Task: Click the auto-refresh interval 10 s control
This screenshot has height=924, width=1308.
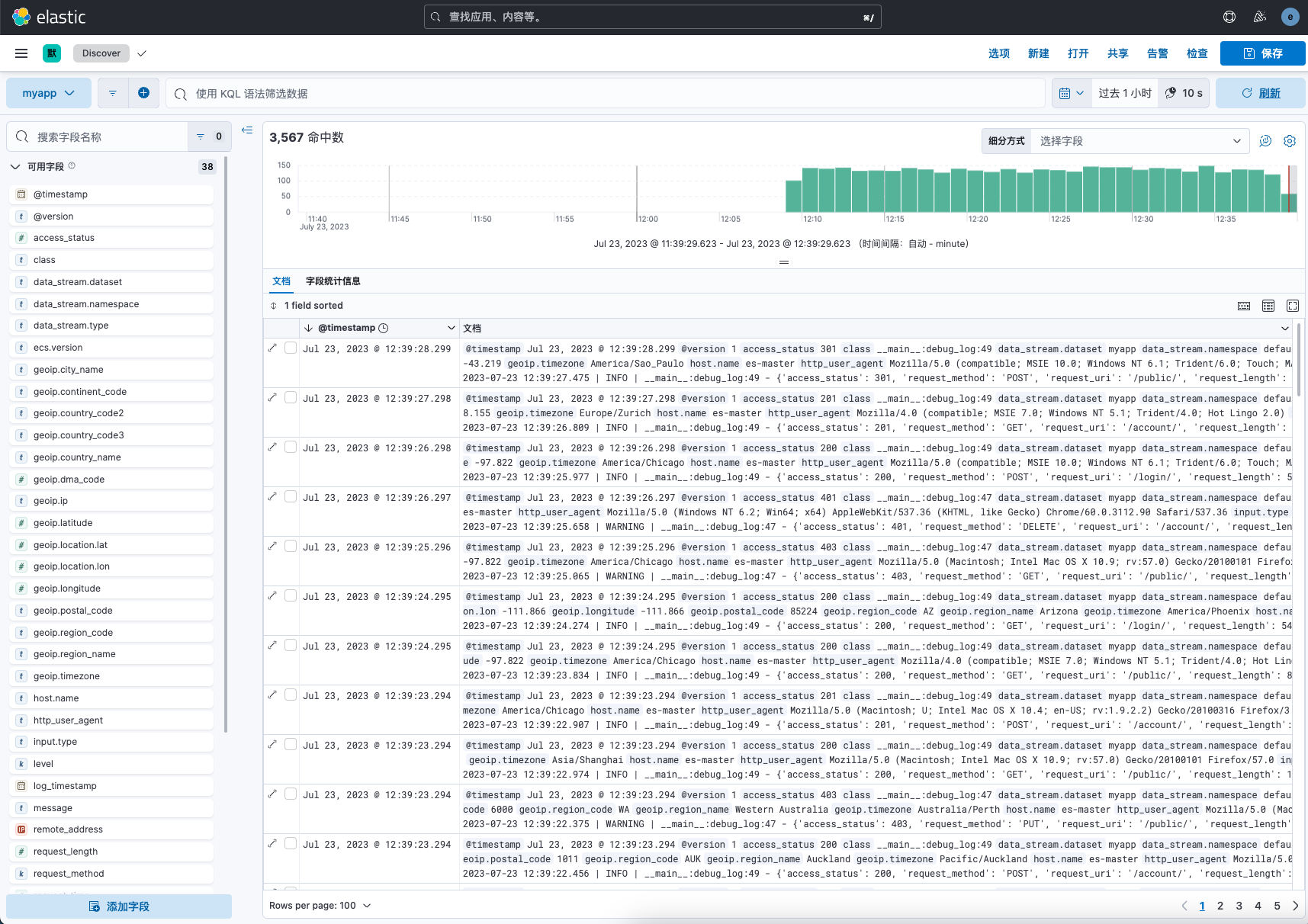Action: pyautogui.click(x=1184, y=93)
